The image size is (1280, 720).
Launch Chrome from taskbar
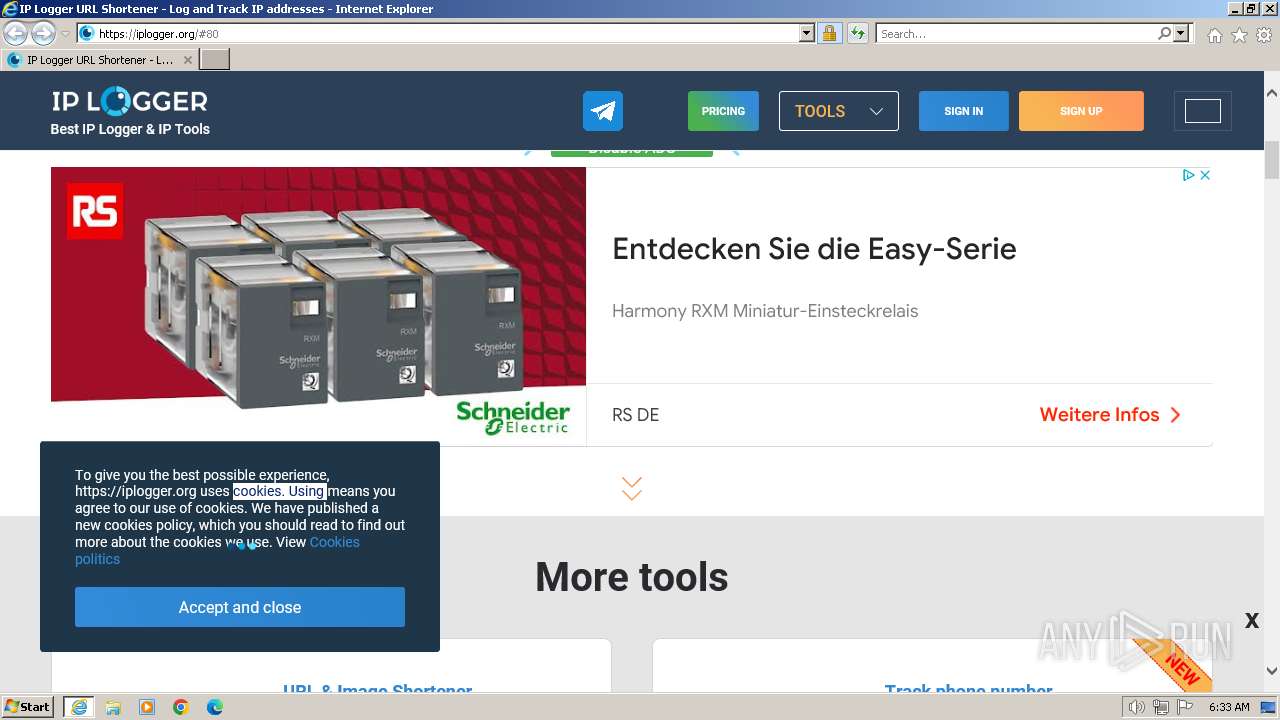pyautogui.click(x=181, y=707)
